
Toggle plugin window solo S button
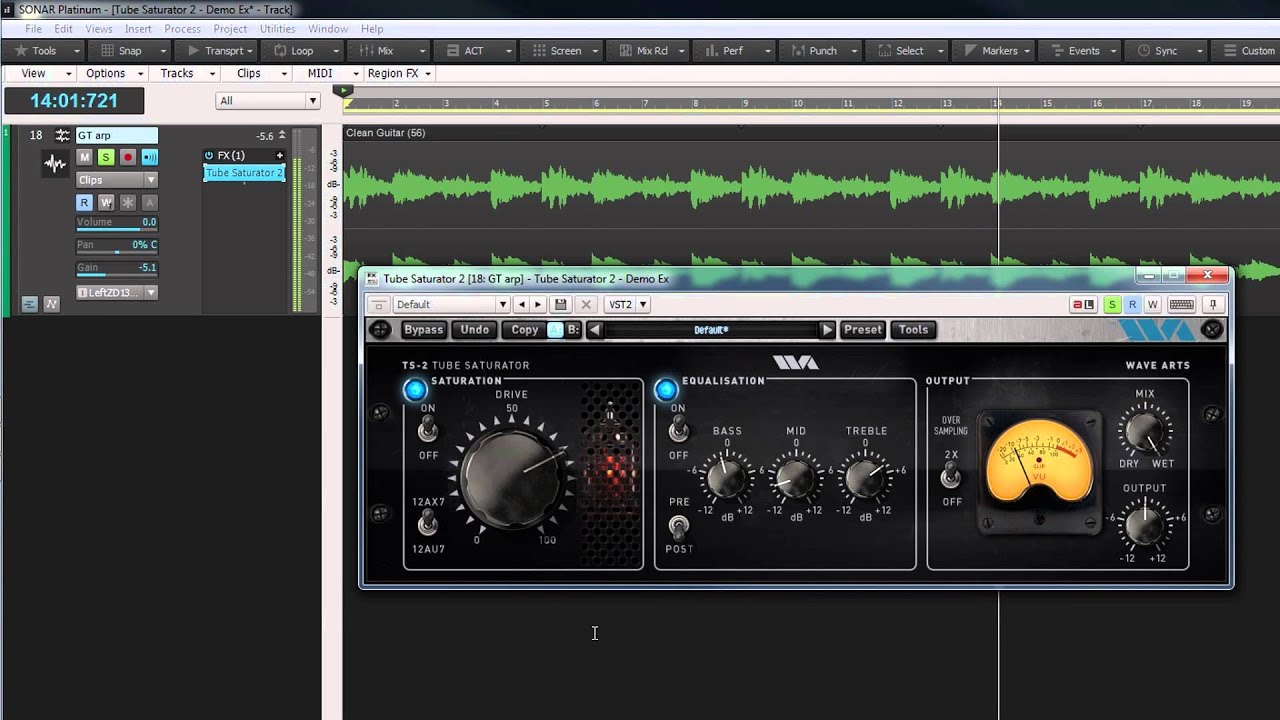click(1112, 304)
